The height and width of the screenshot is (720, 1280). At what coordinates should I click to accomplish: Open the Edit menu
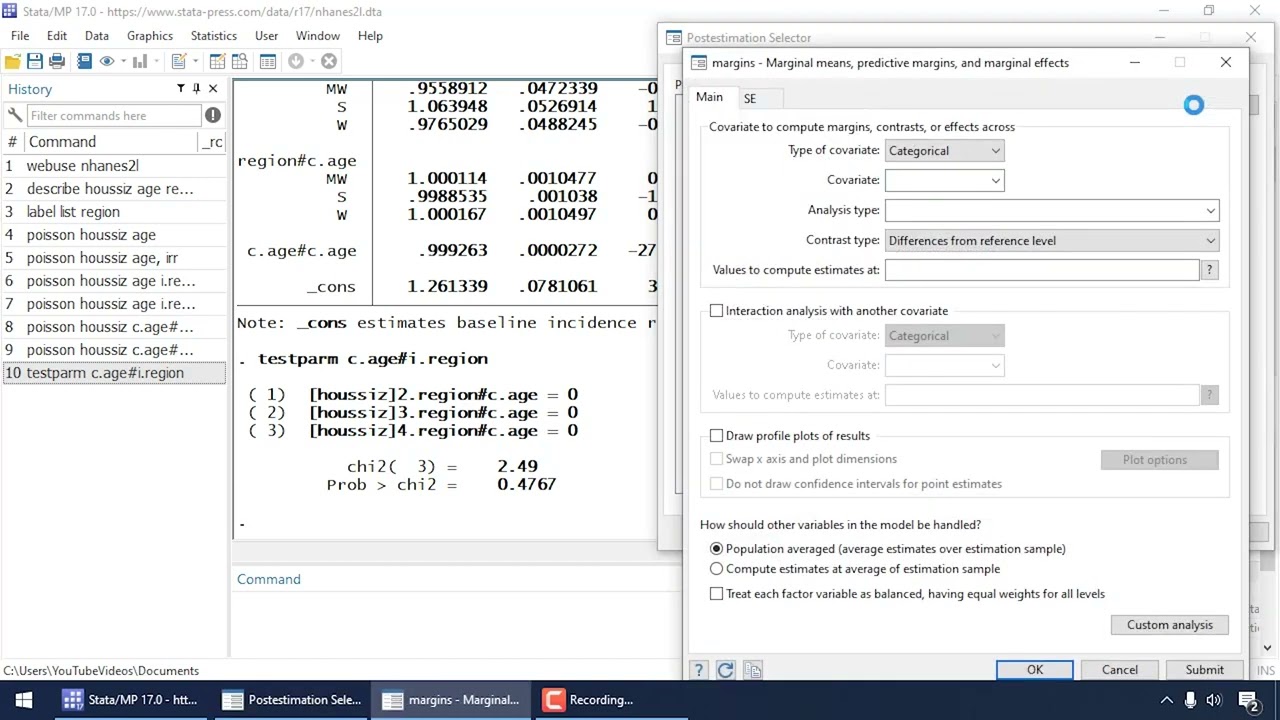pos(57,36)
